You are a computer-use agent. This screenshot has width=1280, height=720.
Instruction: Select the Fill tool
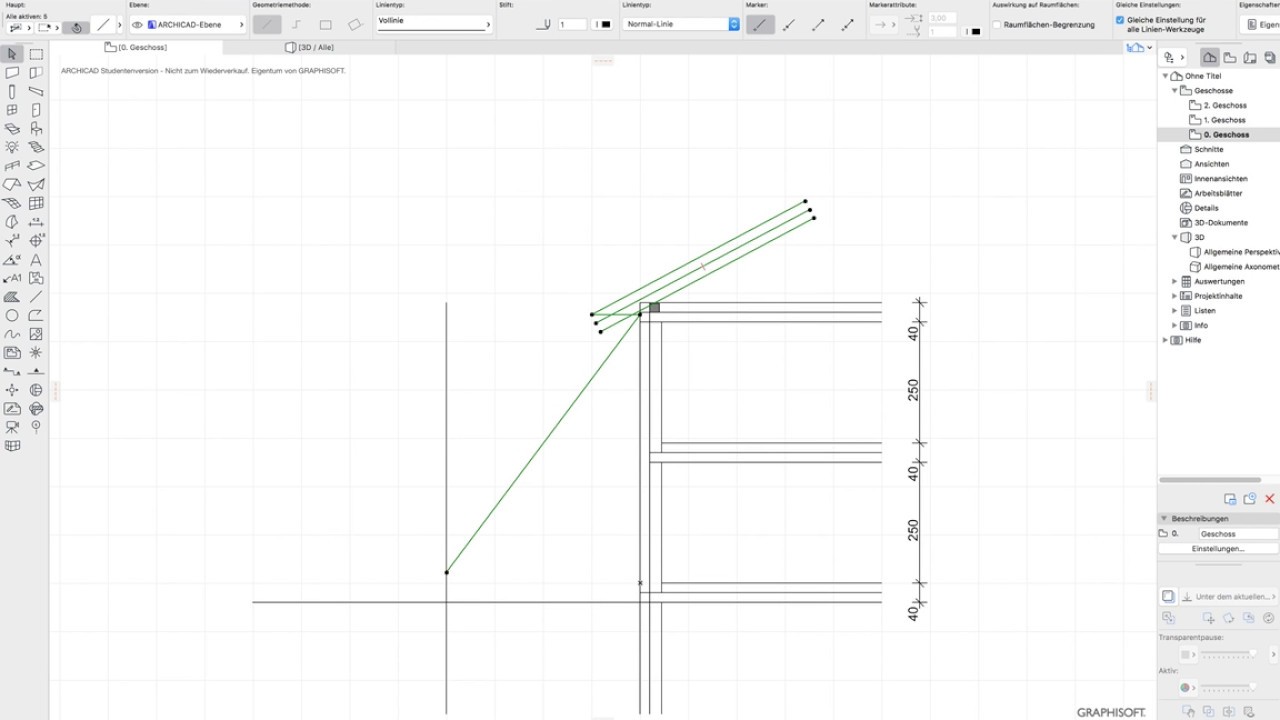pos(12,297)
